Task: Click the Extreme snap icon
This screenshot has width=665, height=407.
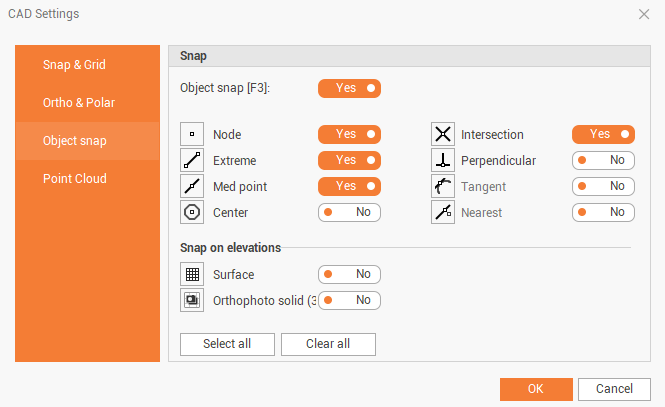Action: tap(192, 160)
